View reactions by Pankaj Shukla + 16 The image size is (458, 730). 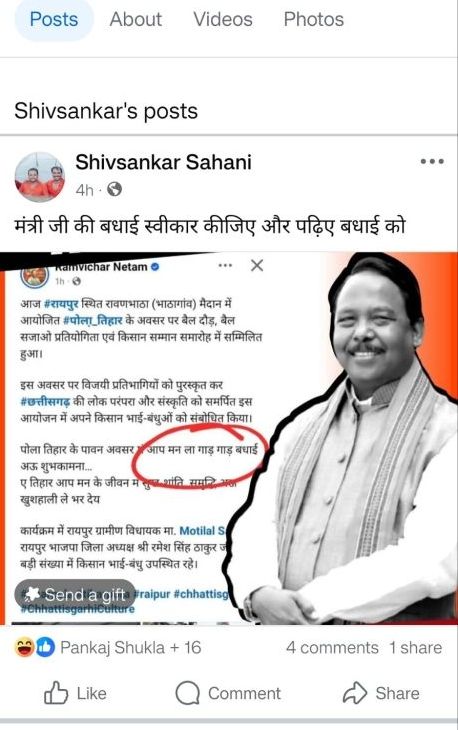point(131,648)
